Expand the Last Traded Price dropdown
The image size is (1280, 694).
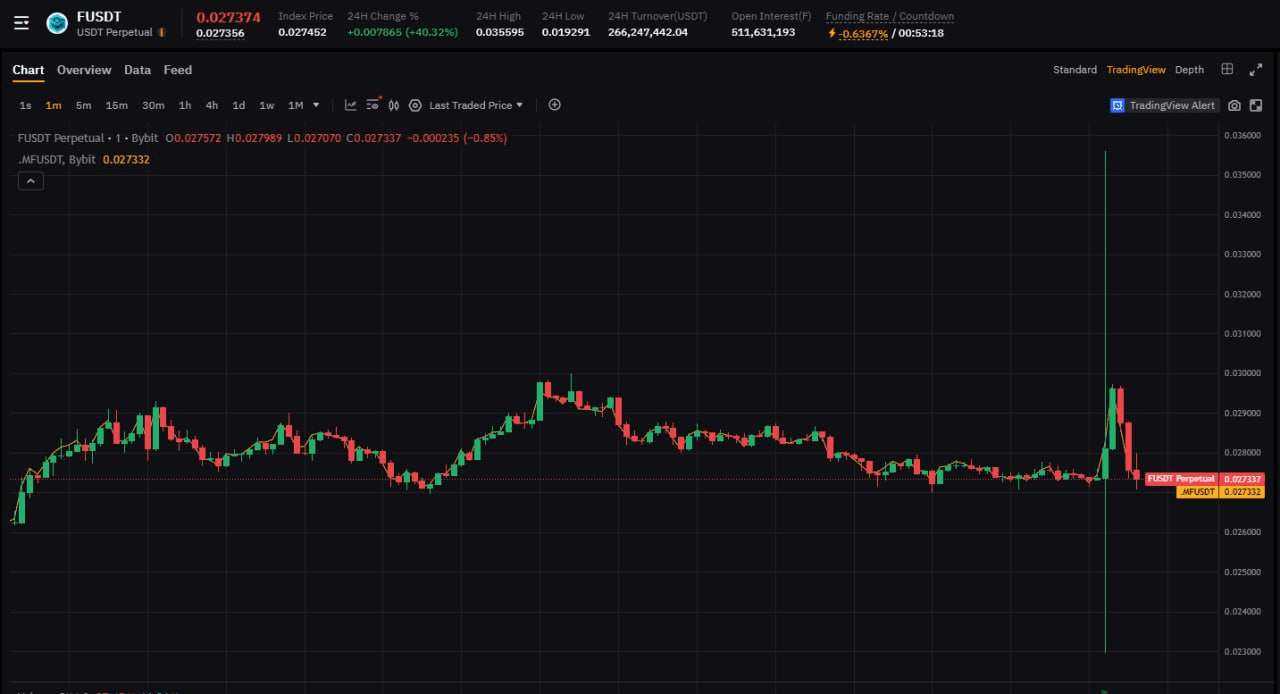tap(476, 105)
